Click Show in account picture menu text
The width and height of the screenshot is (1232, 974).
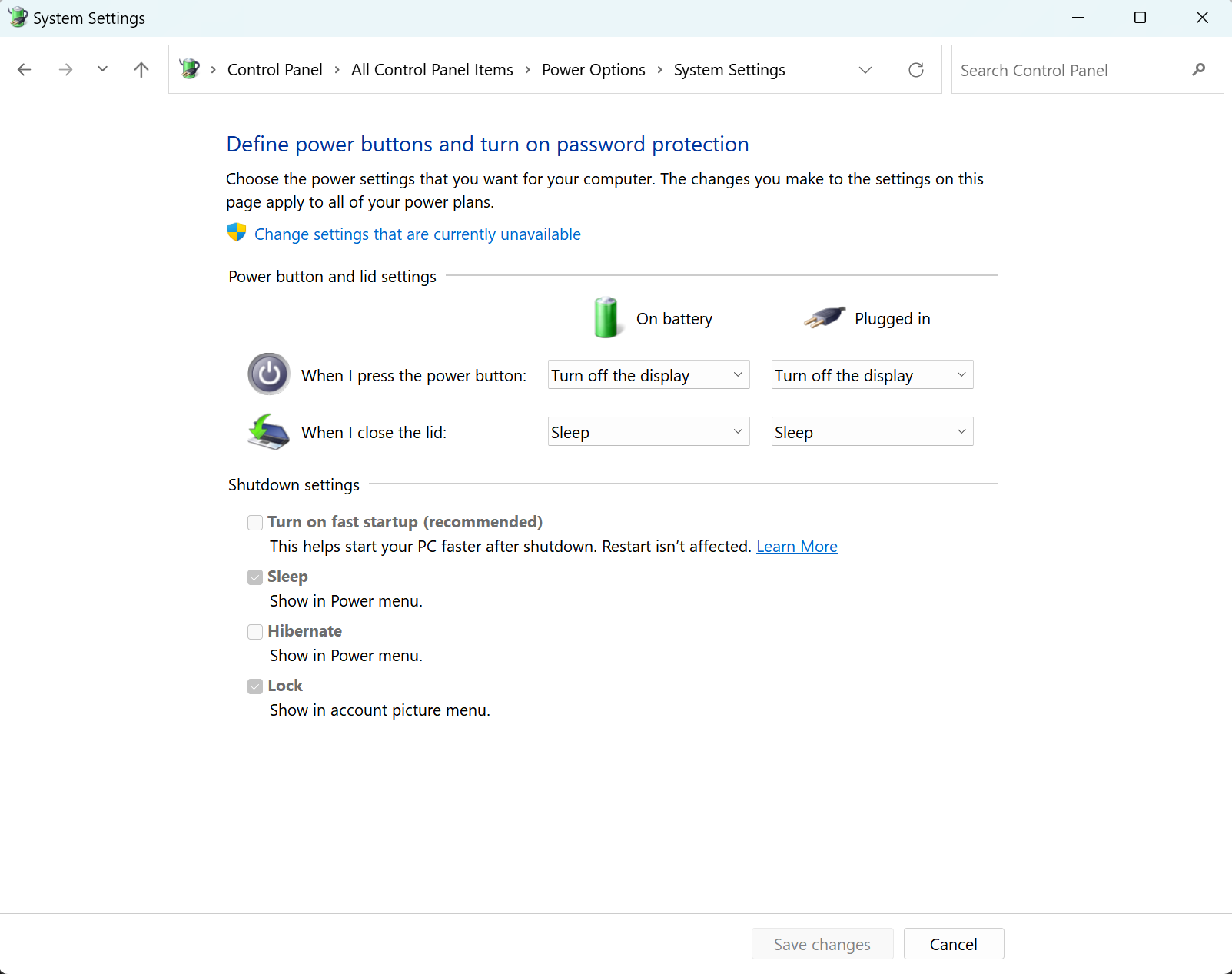click(x=380, y=710)
